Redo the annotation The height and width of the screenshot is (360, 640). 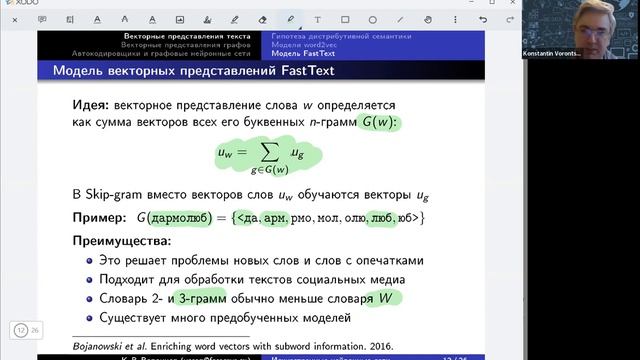tap(510, 20)
